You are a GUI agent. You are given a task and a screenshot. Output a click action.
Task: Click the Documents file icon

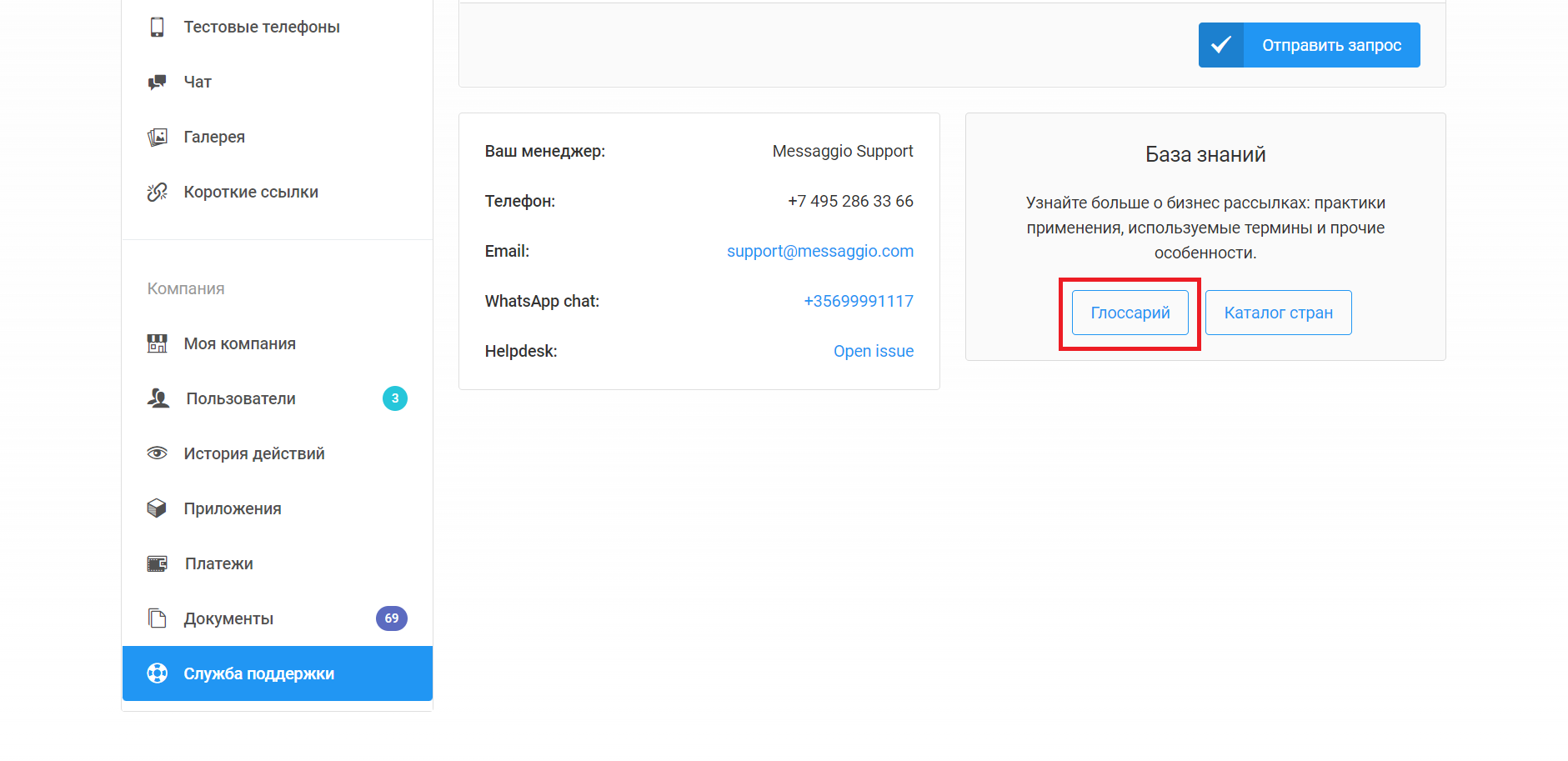tap(157, 618)
